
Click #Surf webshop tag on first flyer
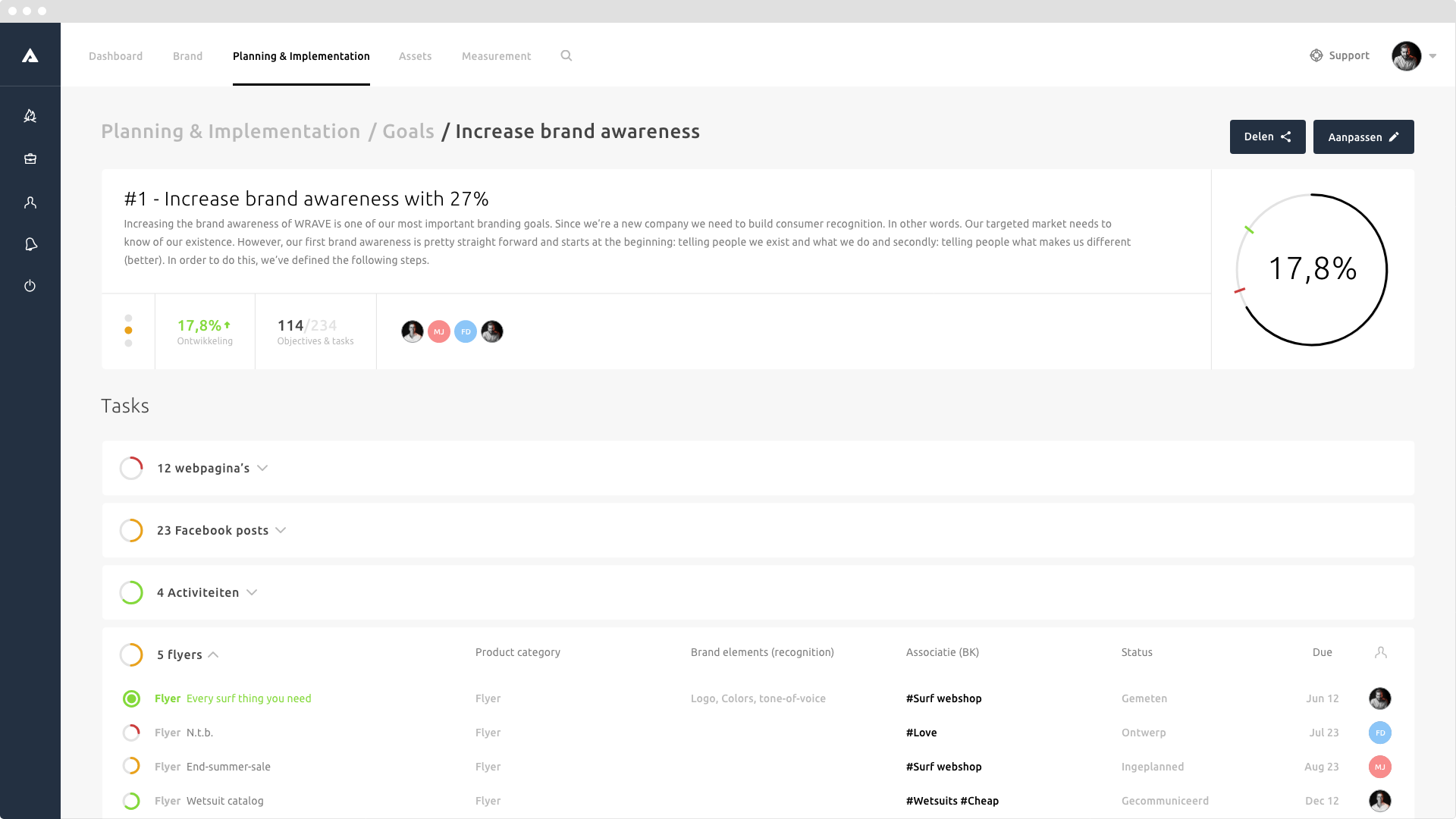(943, 698)
